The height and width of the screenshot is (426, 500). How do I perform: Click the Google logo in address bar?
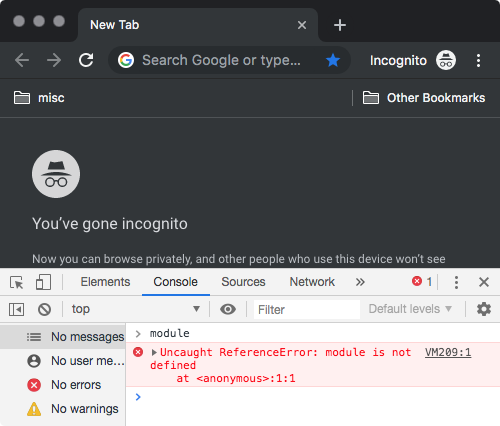(x=126, y=60)
